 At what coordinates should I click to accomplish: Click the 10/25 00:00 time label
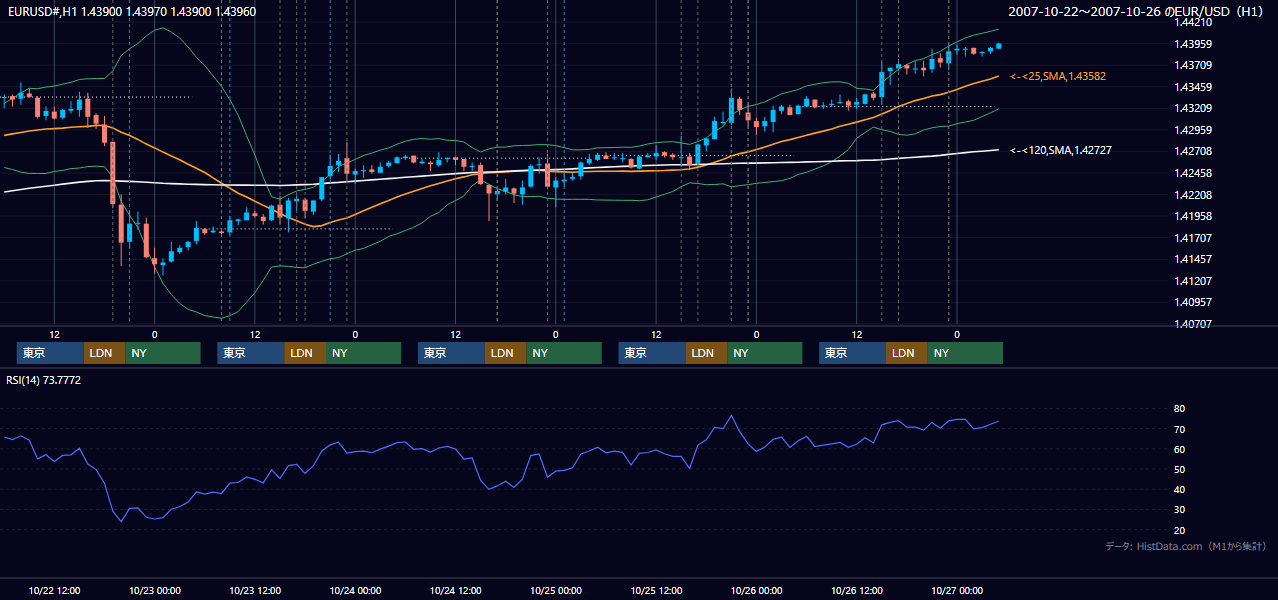(x=556, y=590)
